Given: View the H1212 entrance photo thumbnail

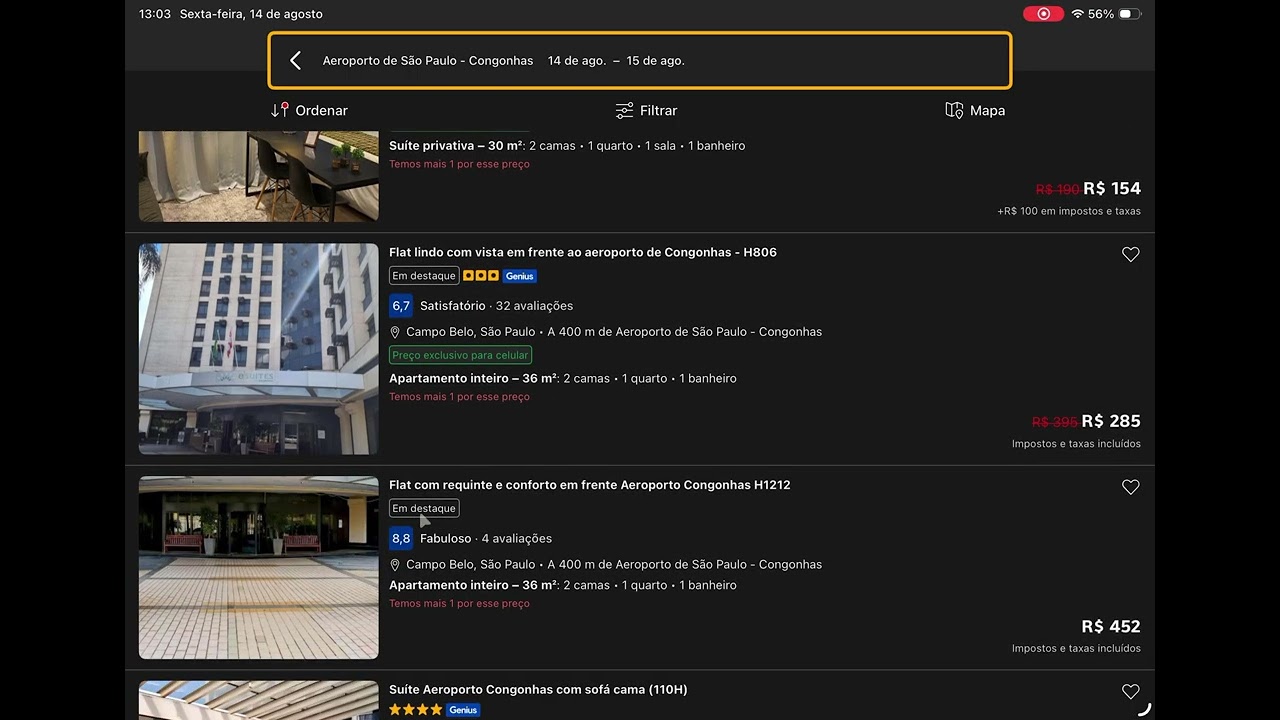Looking at the screenshot, I should coord(259,568).
